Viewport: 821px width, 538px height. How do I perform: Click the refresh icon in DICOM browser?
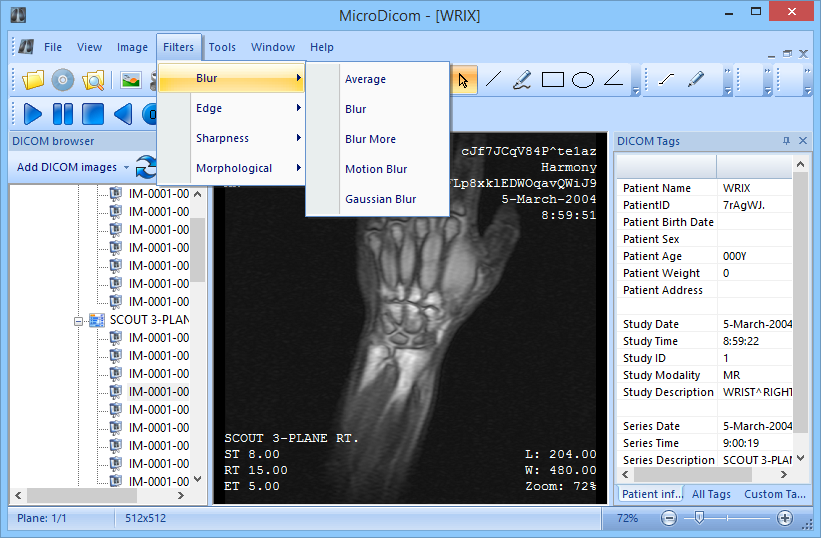click(x=146, y=167)
